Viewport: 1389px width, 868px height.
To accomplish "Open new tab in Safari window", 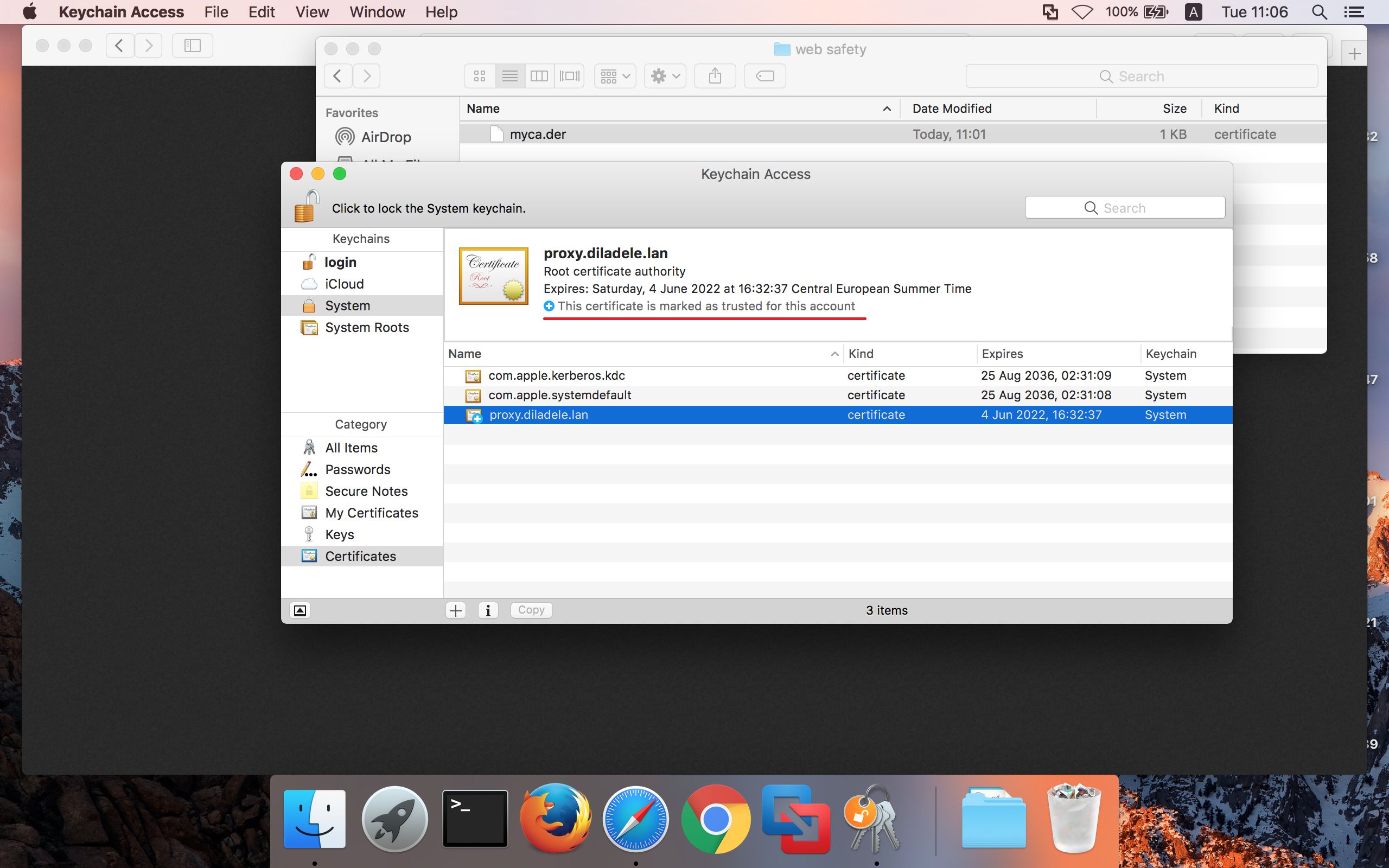I will [x=1355, y=54].
